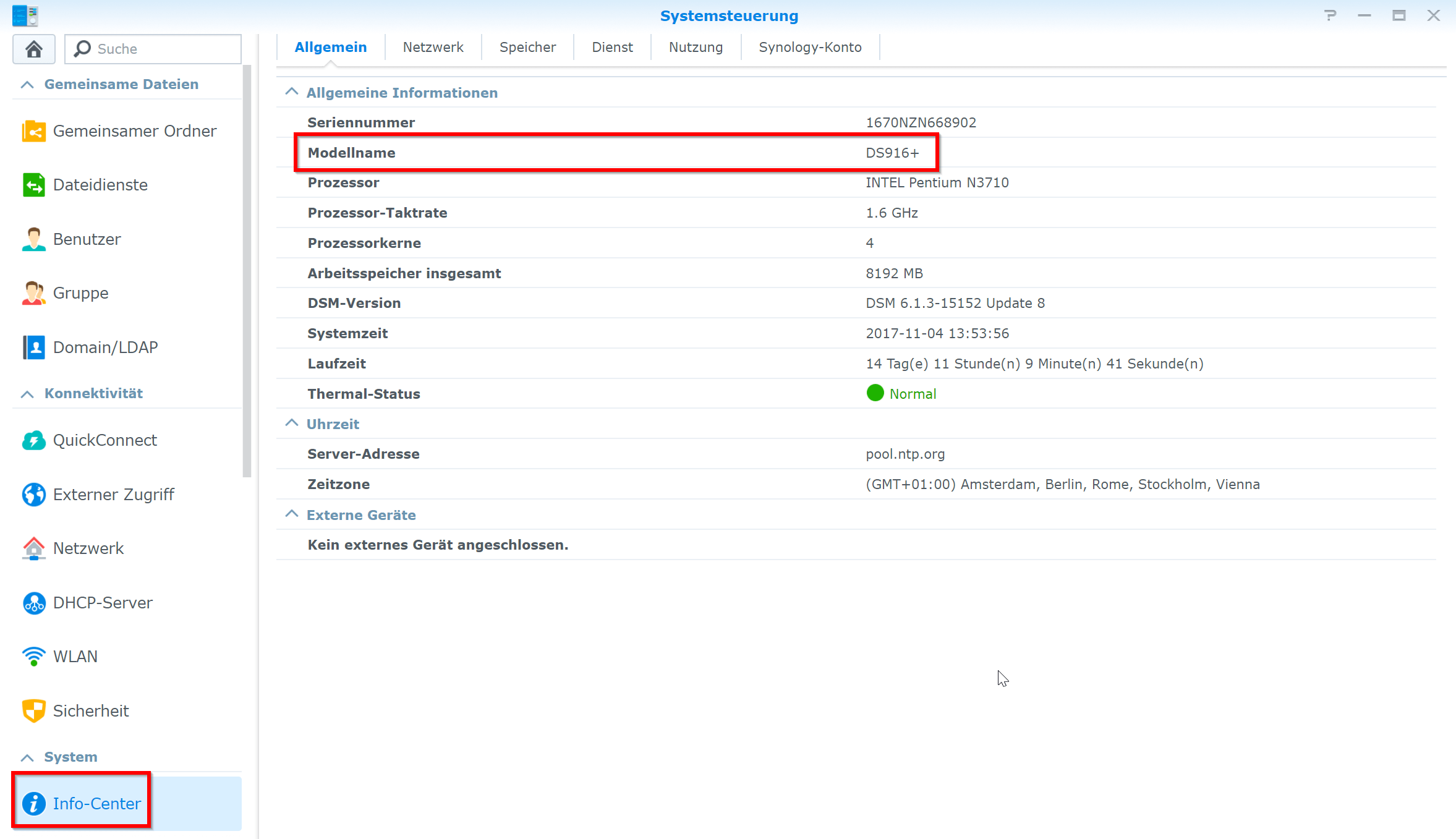Go to Externer Zugriff label in sidebar

coord(114,495)
